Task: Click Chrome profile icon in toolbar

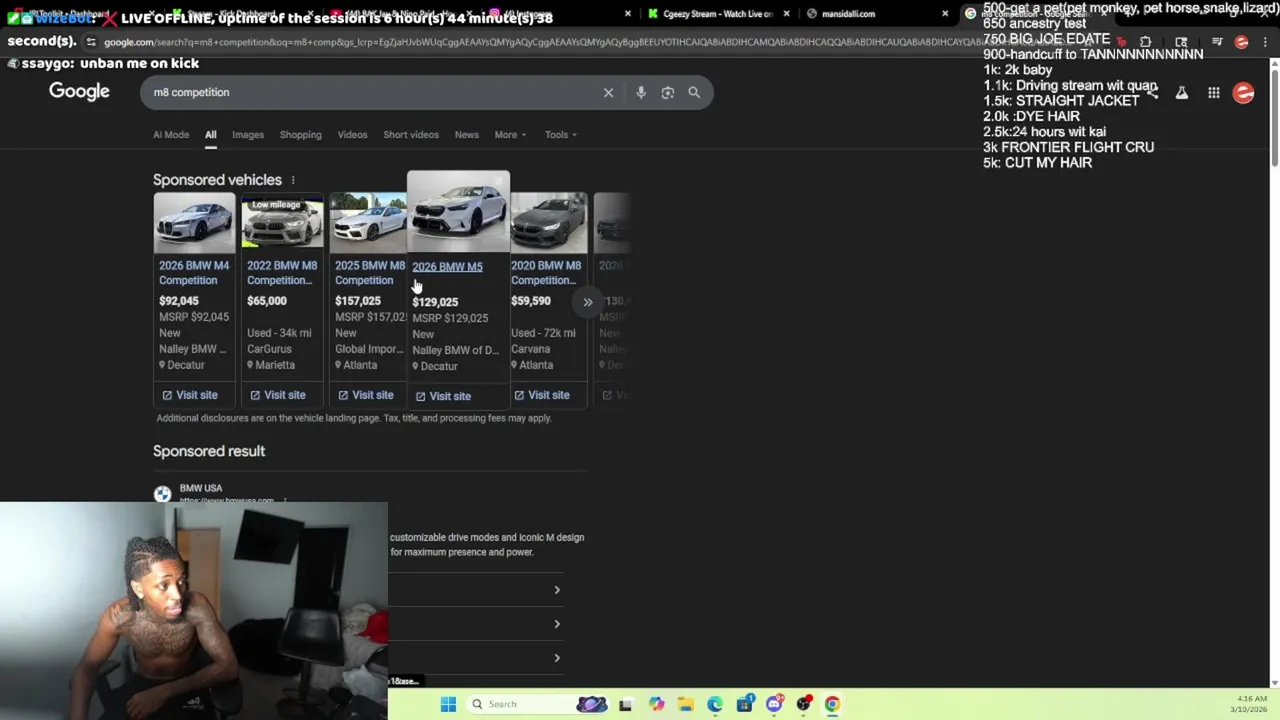Action: [x=1241, y=42]
